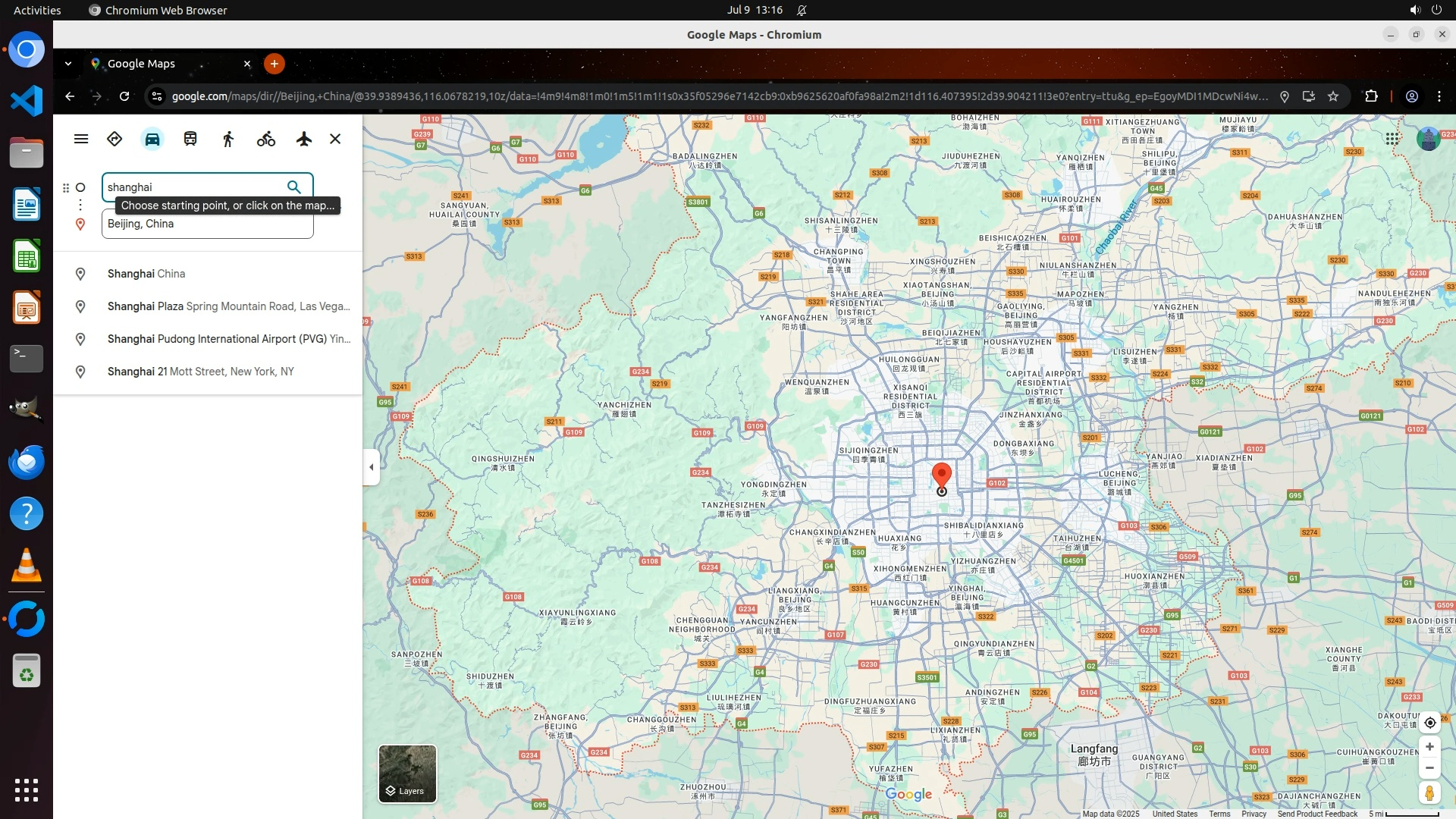Select the Walking travel mode icon
This screenshot has height=819, width=1456.
point(228,139)
